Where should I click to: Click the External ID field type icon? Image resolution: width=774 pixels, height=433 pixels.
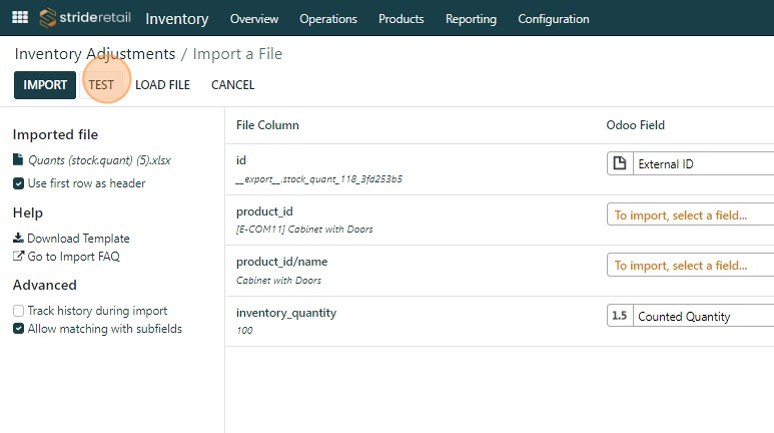tap(620, 164)
